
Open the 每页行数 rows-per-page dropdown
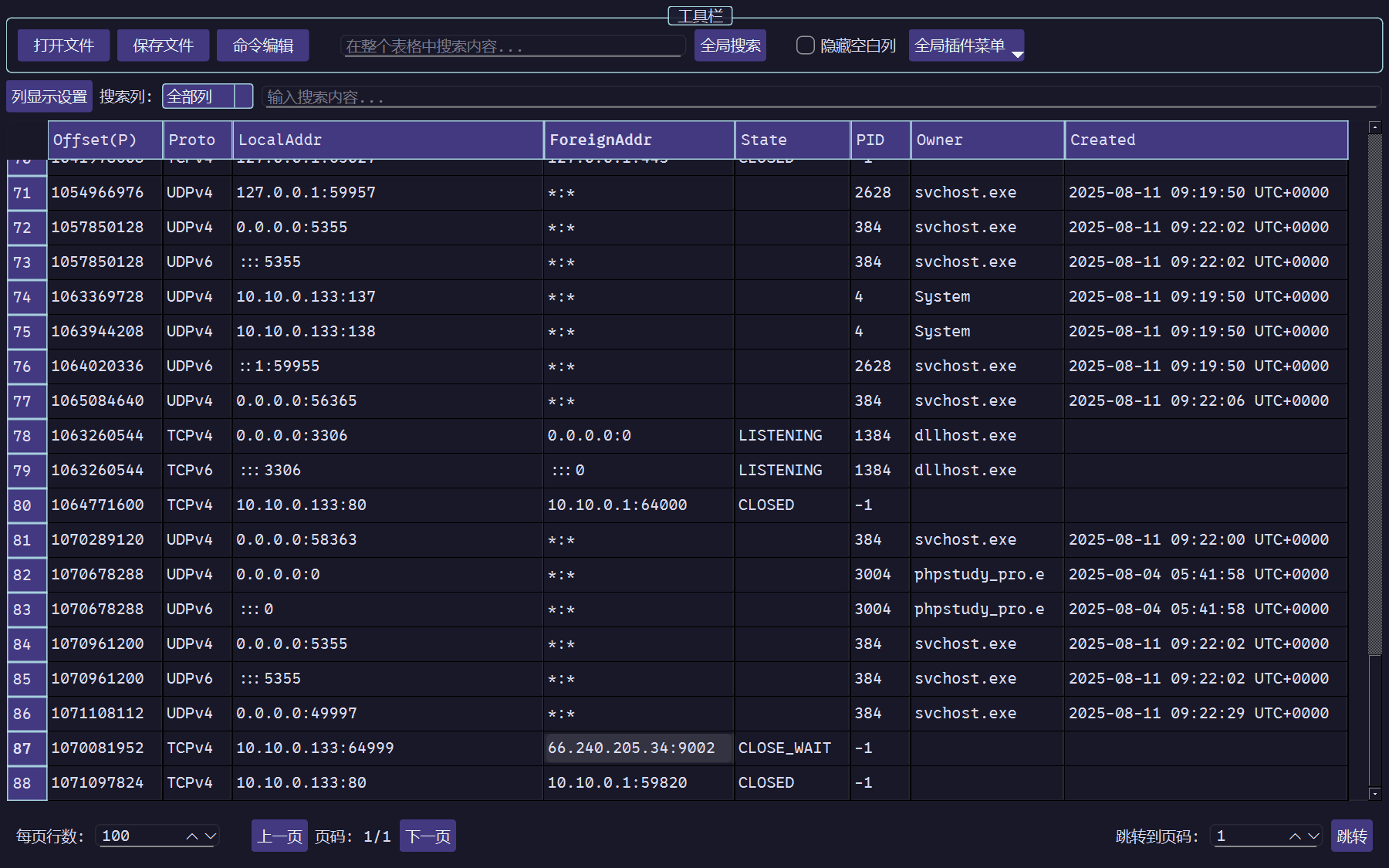158,836
